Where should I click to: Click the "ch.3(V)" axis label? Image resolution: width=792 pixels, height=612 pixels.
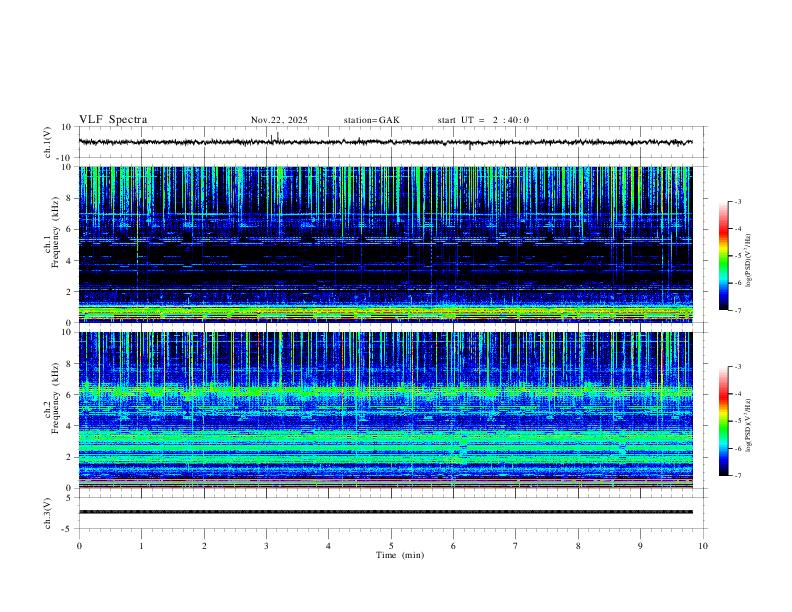pyautogui.click(x=48, y=513)
